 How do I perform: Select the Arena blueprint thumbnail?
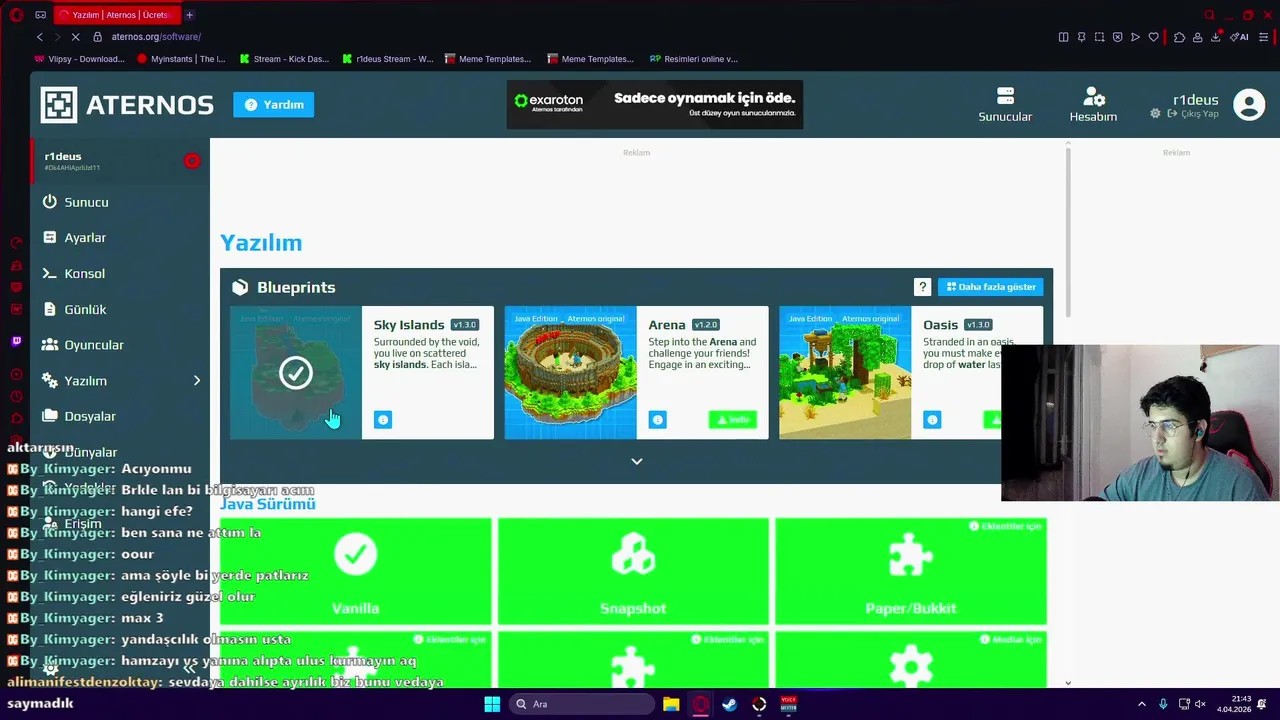[570, 372]
